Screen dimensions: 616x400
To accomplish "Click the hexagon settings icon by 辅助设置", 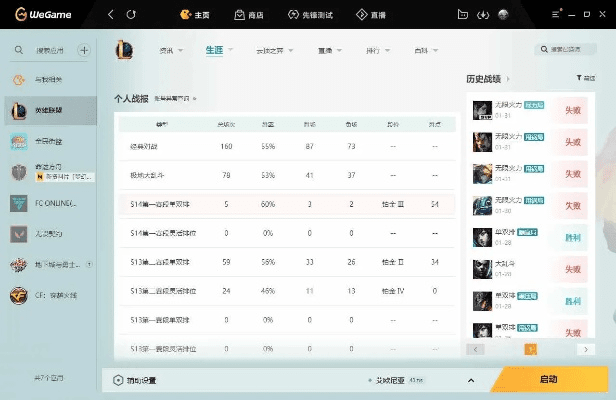I will (x=118, y=380).
